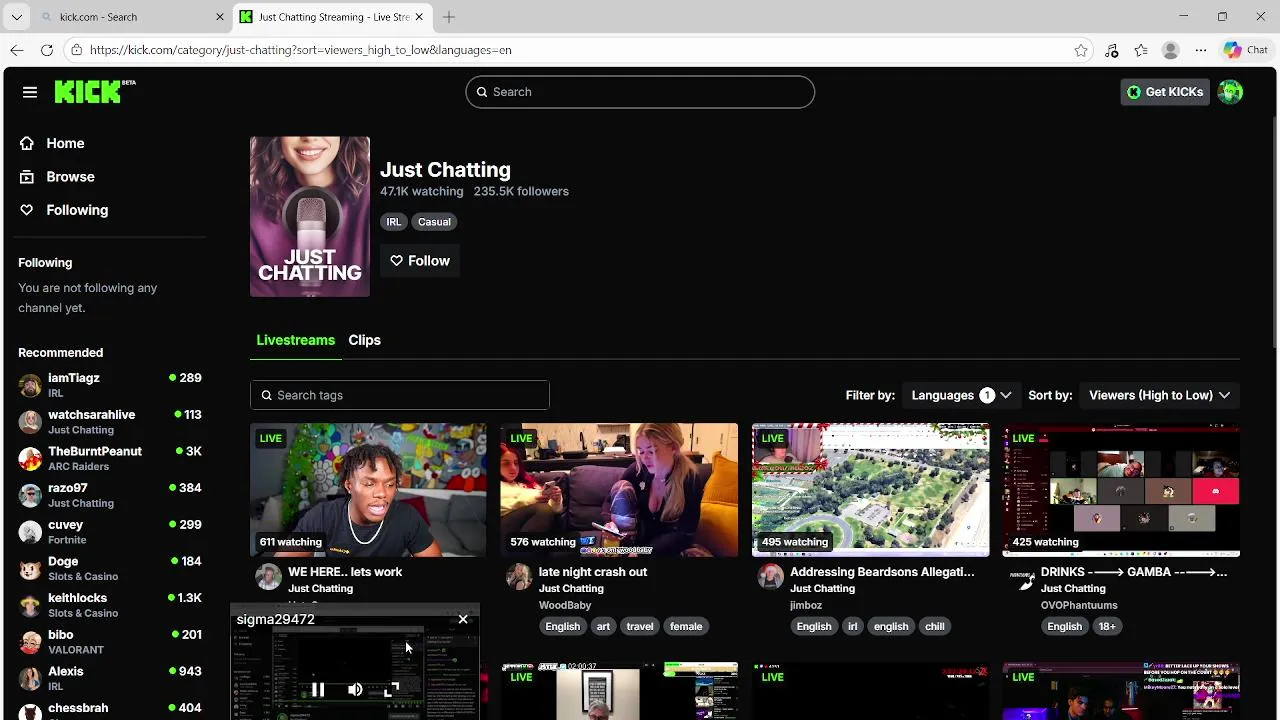Open the hamburger sidebar menu
Image resolution: width=1280 pixels, height=720 pixels.
30,92
